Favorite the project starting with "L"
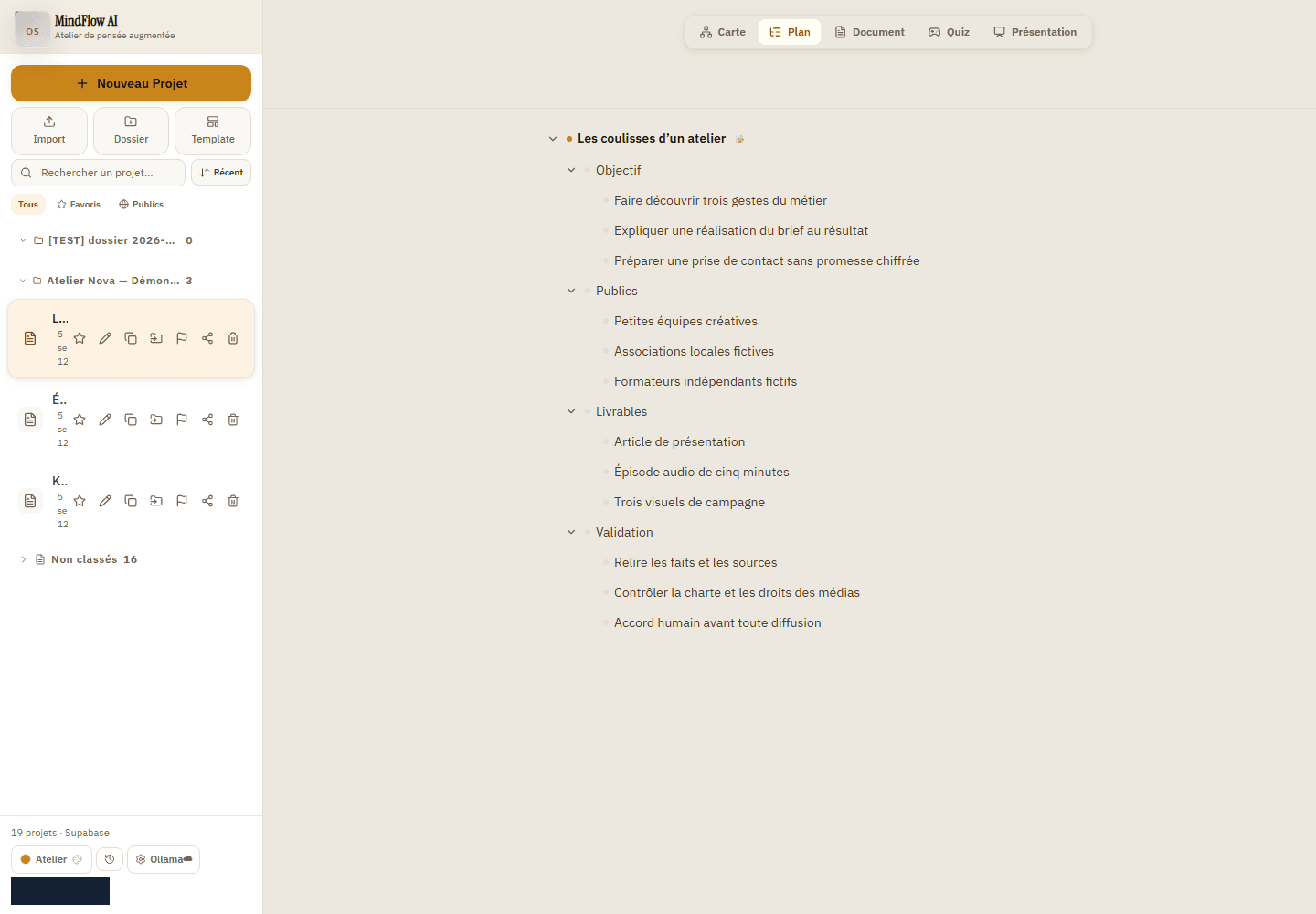Image resolution: width=1316 pixels, height=914 pixels. (x=80, y=338)
